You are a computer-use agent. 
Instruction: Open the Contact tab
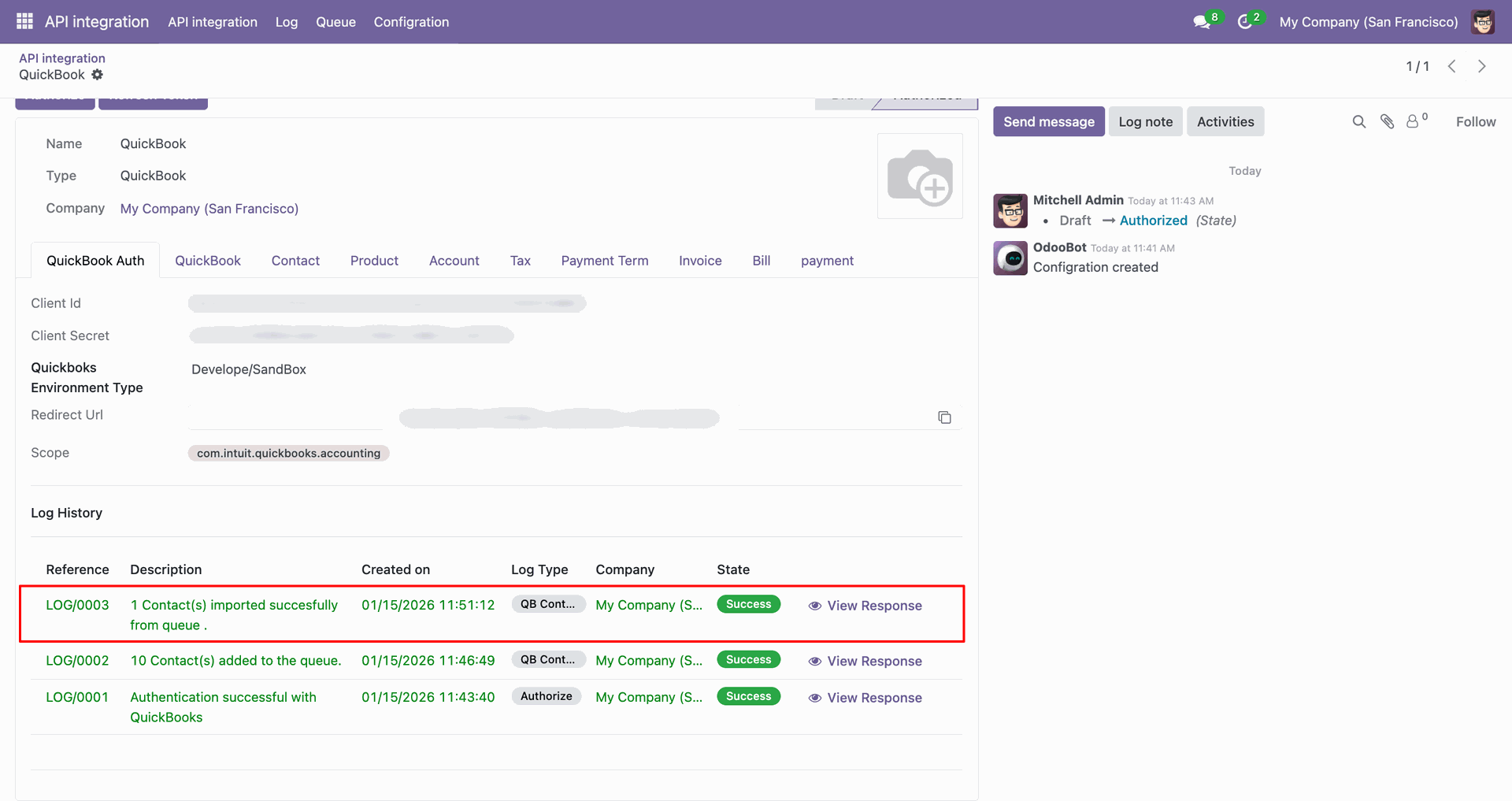click(295, 261)
